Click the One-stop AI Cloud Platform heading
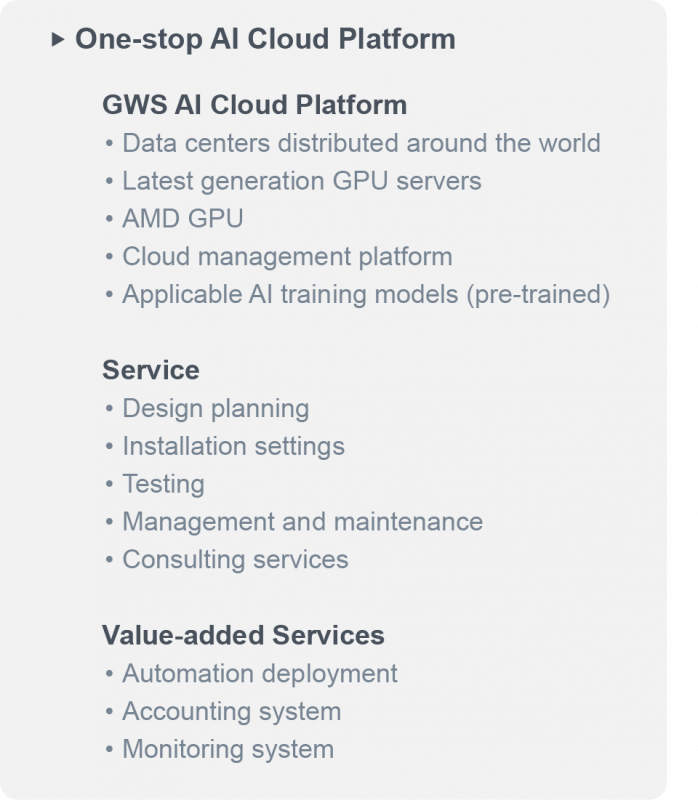Image resolution: width=698 pixels, height=800 pixels. coord(265,39)
